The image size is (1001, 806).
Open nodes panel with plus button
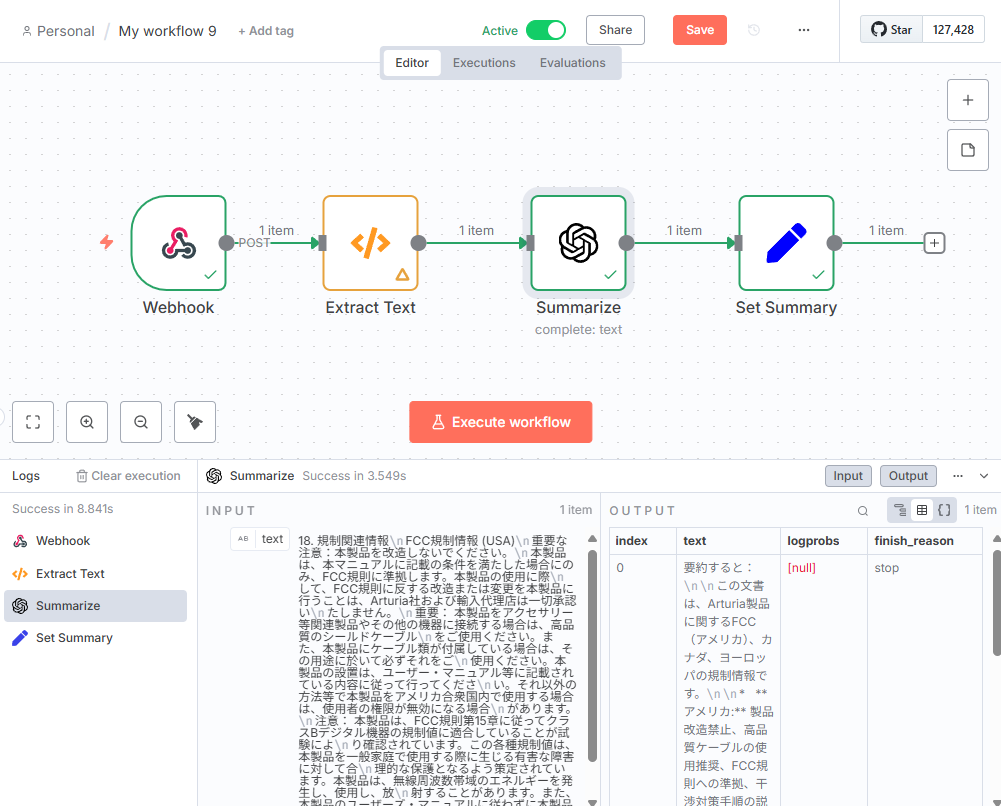click(968, 100)
